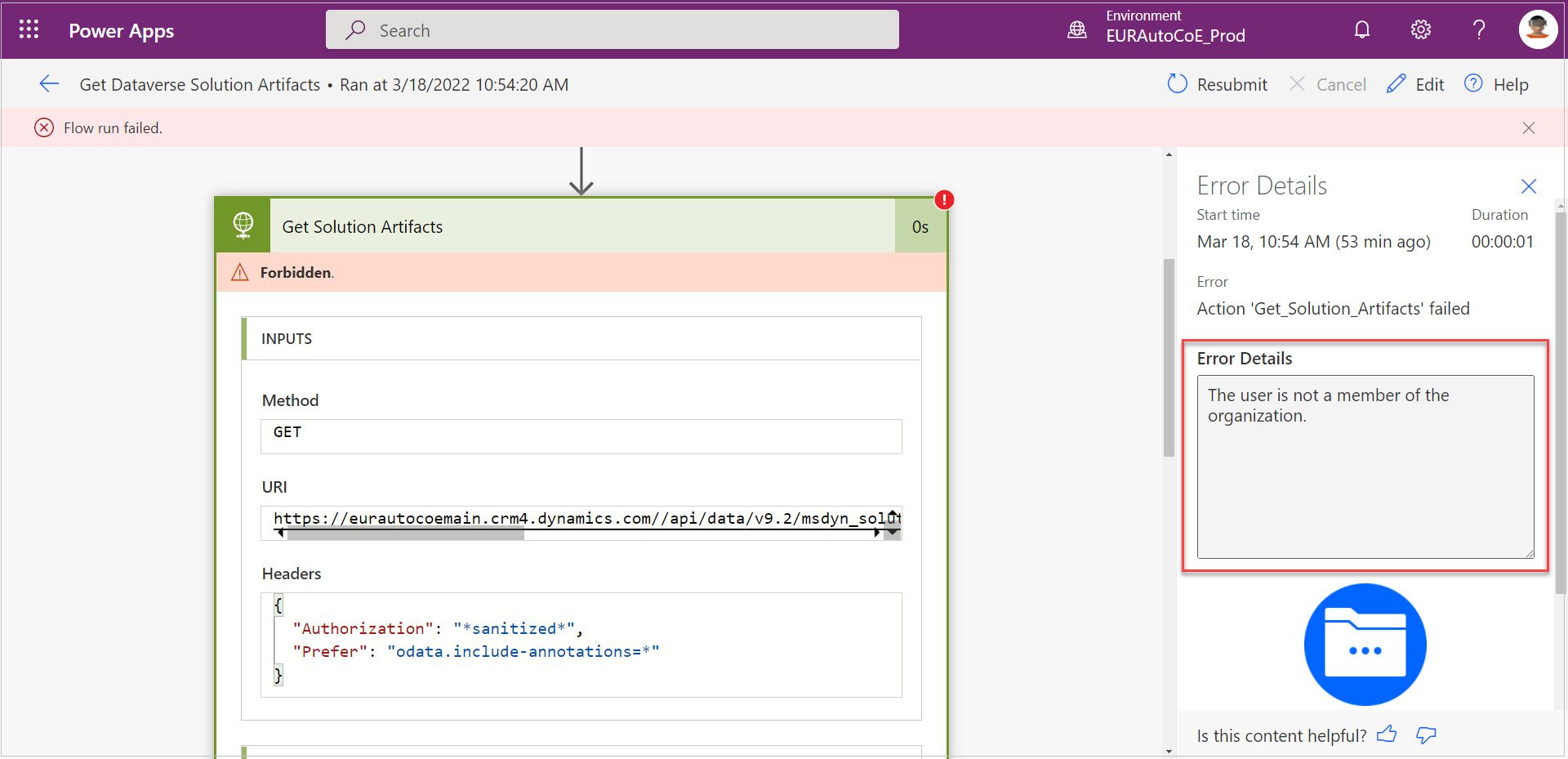Select the GET method field
The width and height of the screenshot is (1568, 759).
[581, 436]
